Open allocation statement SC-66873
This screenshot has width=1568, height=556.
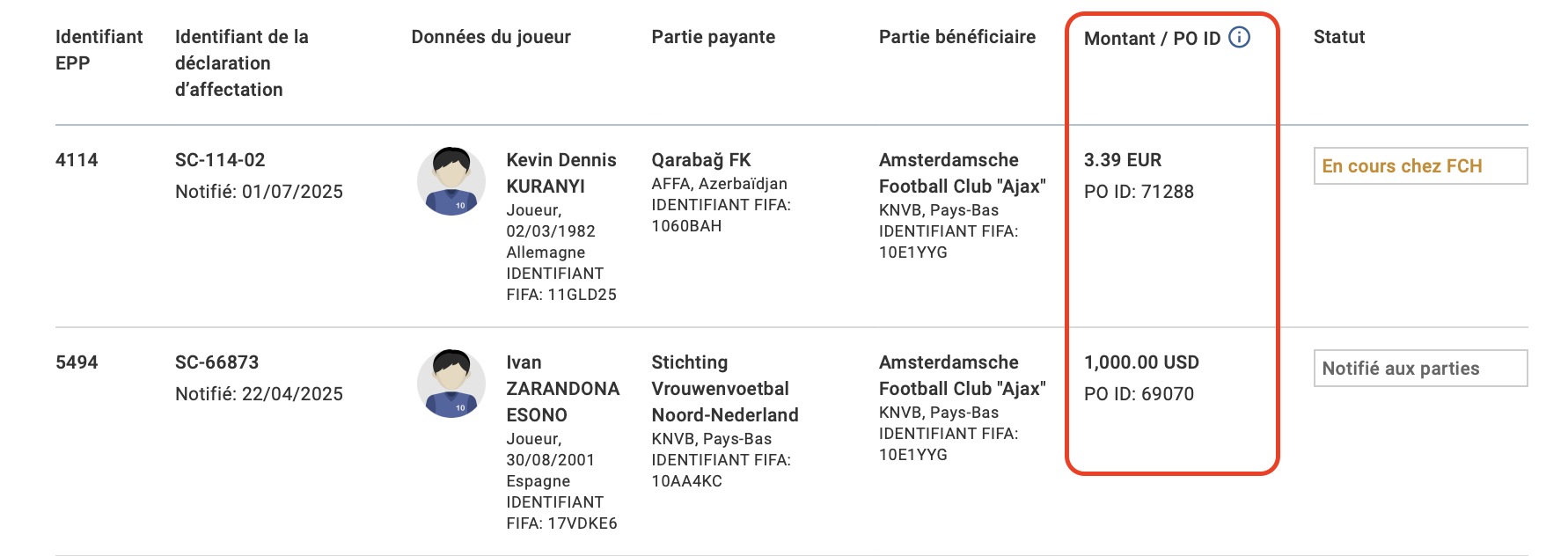coord(216,362)
